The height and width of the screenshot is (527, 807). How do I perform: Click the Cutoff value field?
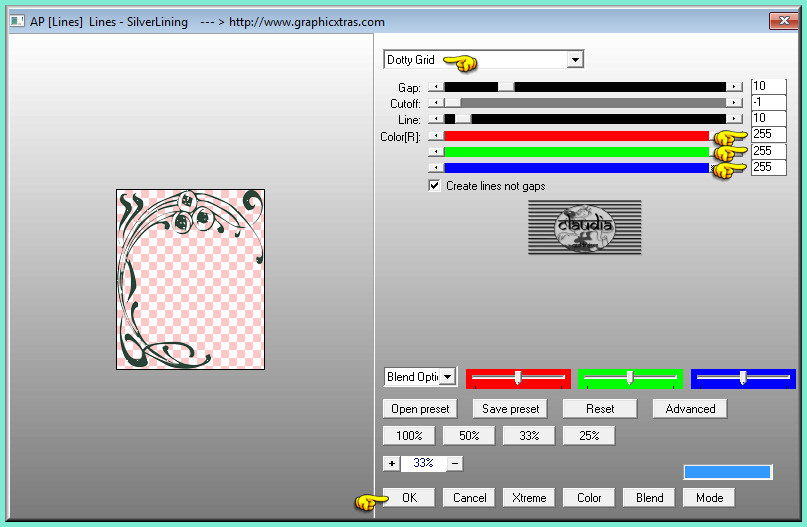(x=768, y=102)
